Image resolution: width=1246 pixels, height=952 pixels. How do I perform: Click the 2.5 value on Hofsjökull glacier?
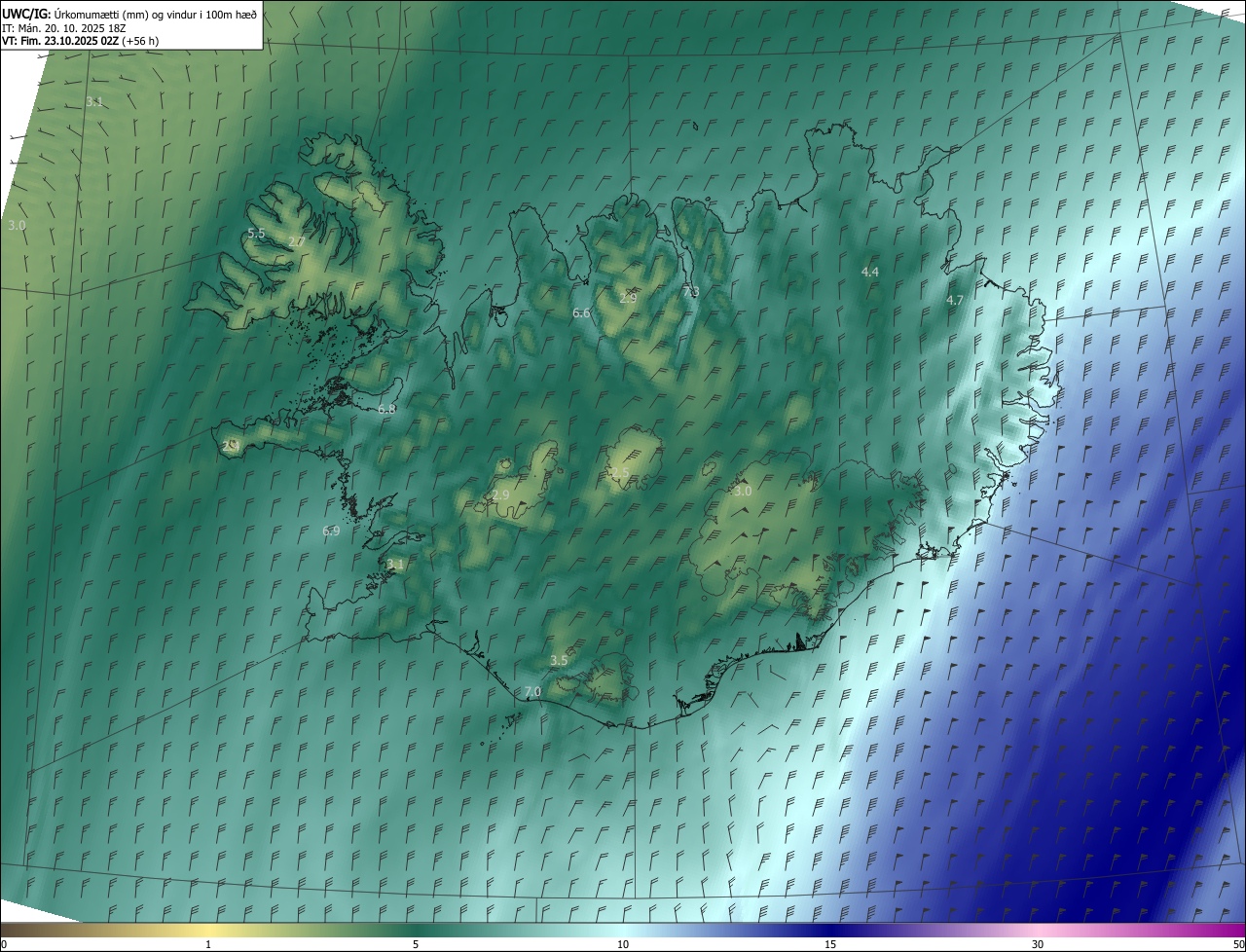[x=620, y=472]
